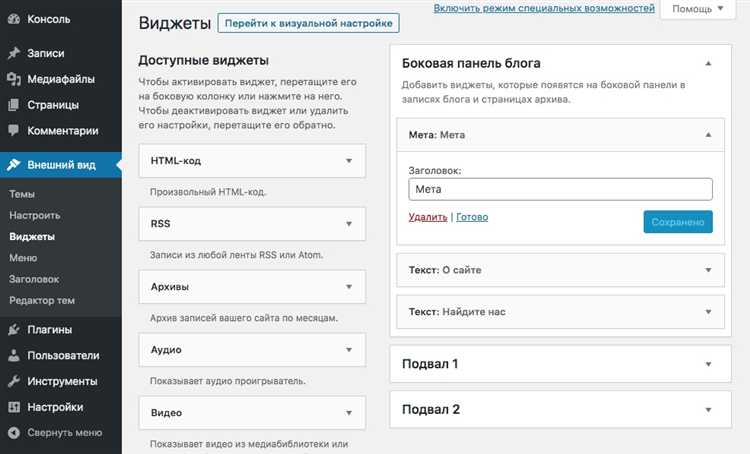The image size is (750, 454).
Task: Expand the Подвал 1 widget area
Action: coord(708,364)
